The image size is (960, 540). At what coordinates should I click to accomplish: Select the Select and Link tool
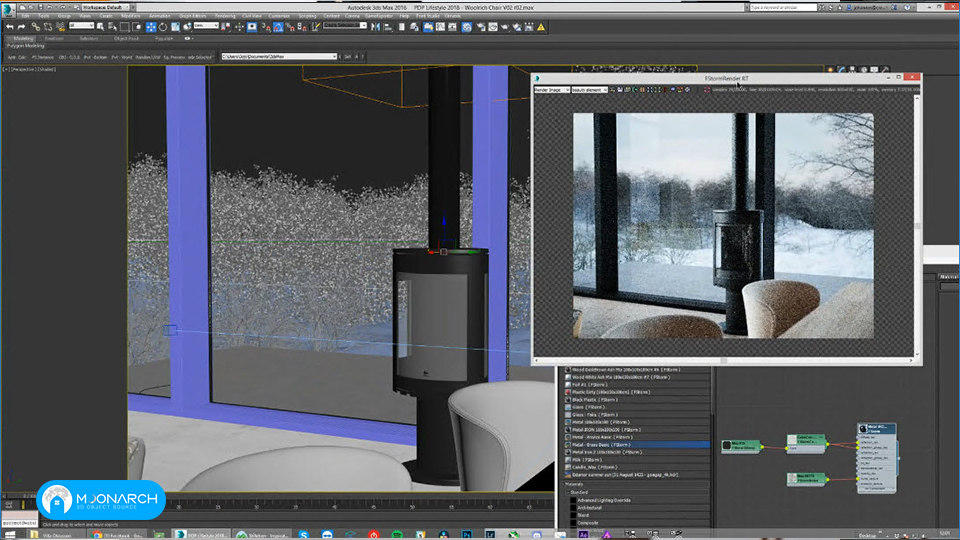coord(36,27)
